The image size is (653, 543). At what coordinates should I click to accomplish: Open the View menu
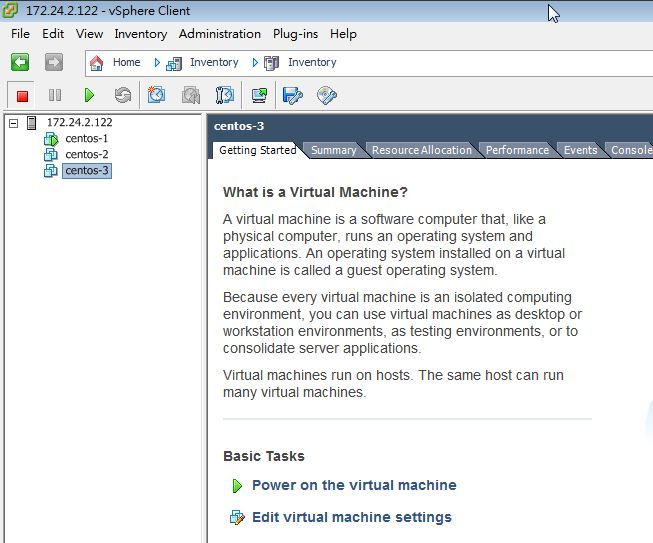(x=89, y=34)
